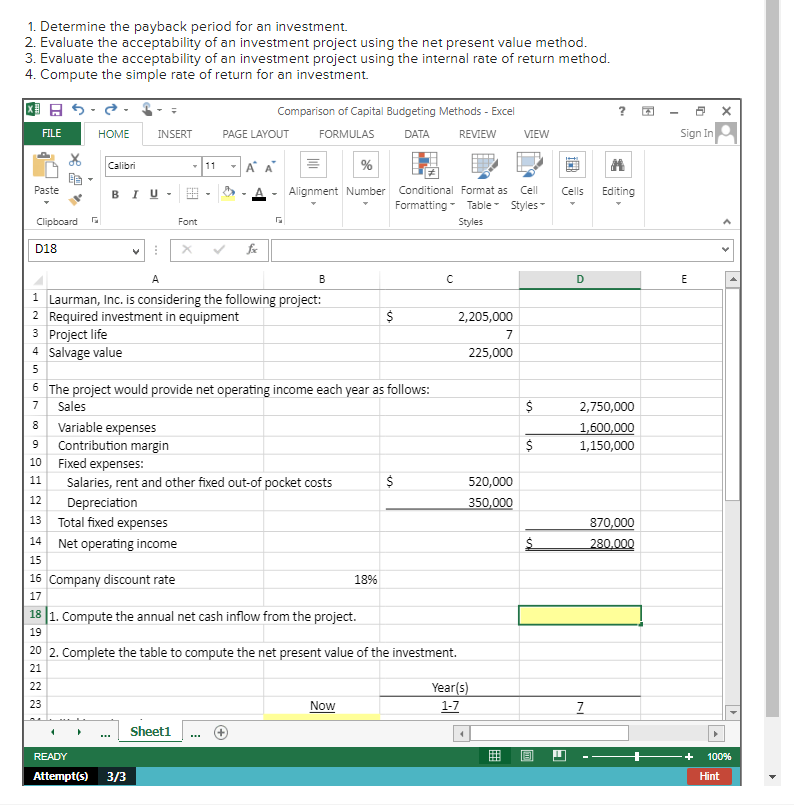Click the Zoom in plus button
This screenshot has height=806, width=794.
coord(689,756)
